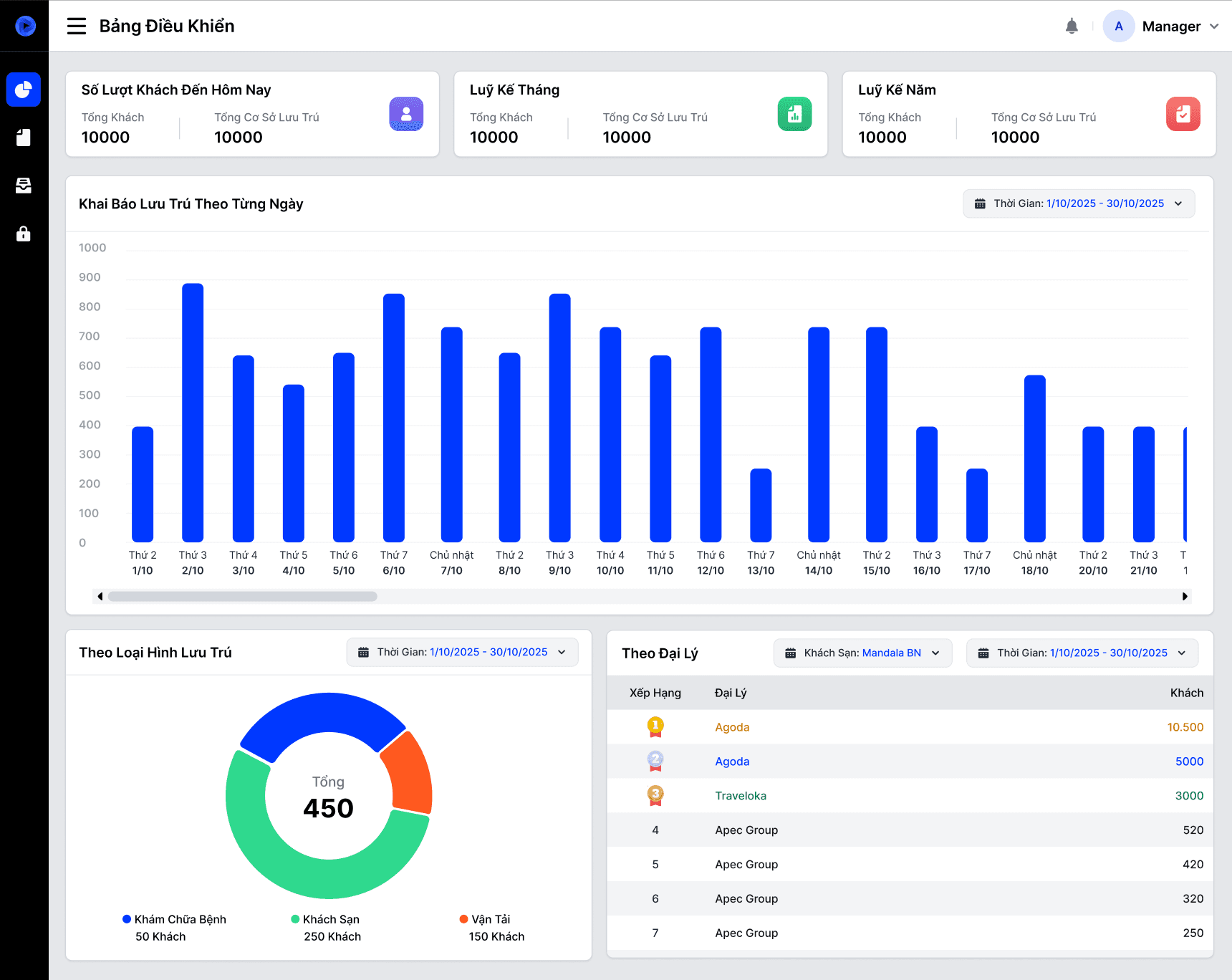1232x980 pixels.
Task: Select the dashboard pie-chart sidebar icon
Action: tap(24, 90)
